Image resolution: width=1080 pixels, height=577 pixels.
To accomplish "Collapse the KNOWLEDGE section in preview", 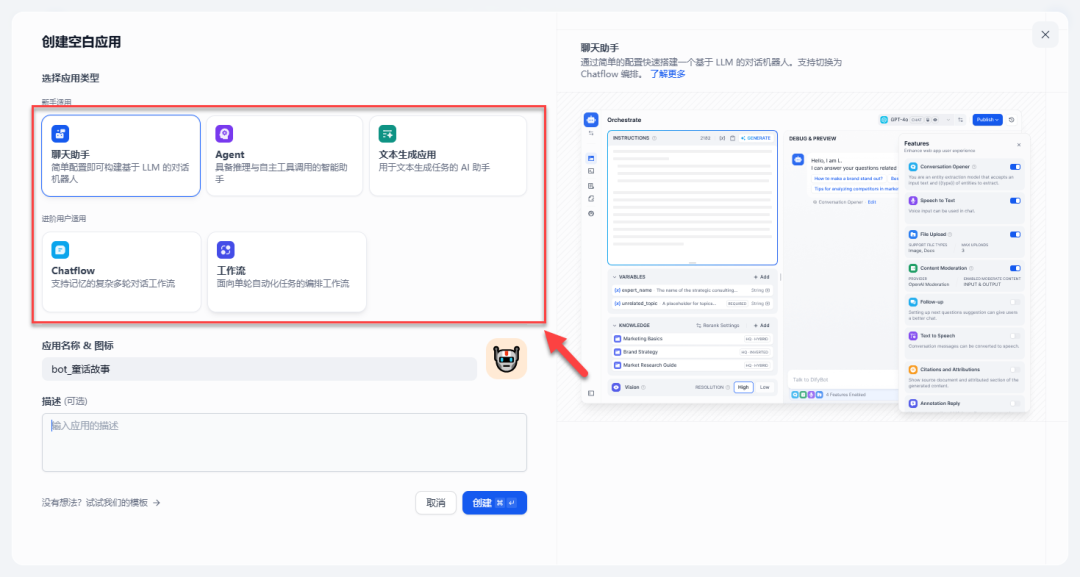I will pos(615,325).
